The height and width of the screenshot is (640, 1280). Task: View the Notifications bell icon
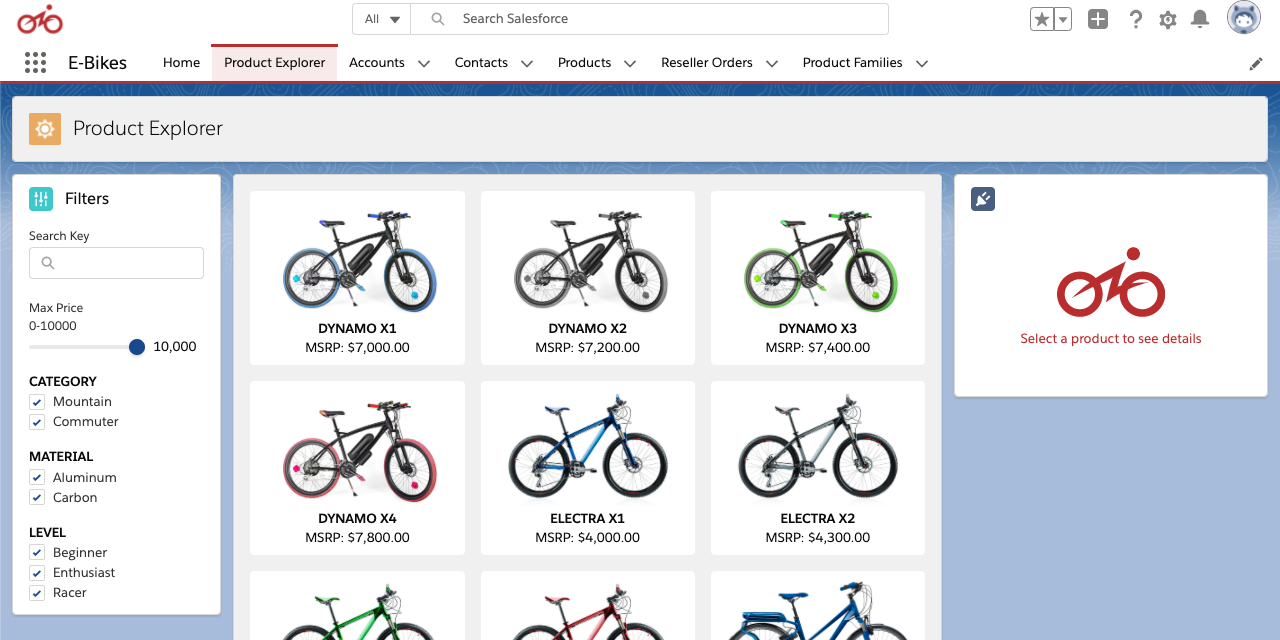point(1200,19)
